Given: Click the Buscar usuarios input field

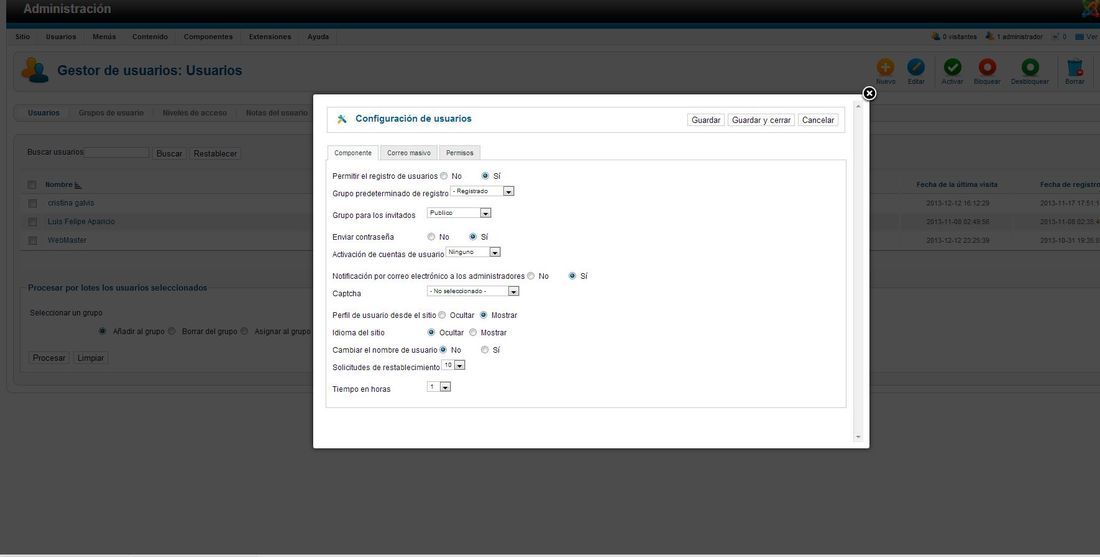Looking at the screenshot, I should (116, 152).
